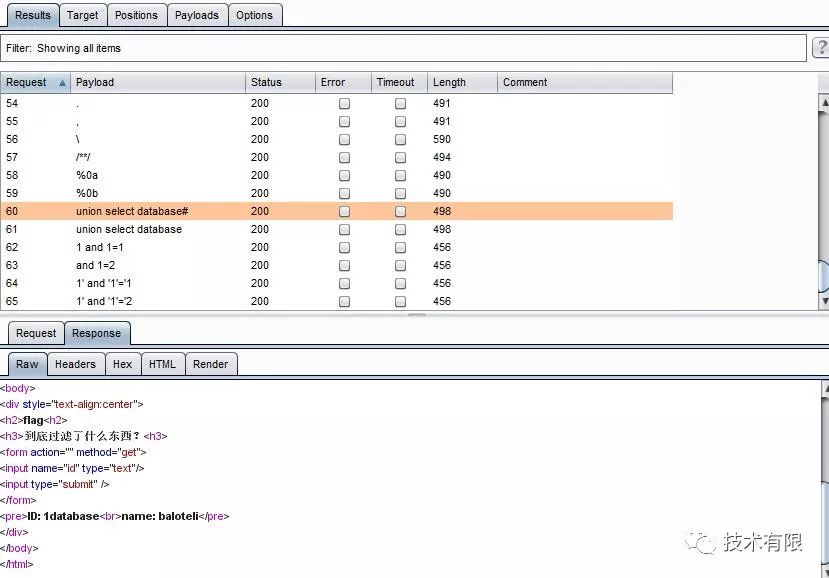Viewport: 829px width, 578px height.
Task: Select payload '1 and 1=1' row
Action: click(x=336, y=247)
